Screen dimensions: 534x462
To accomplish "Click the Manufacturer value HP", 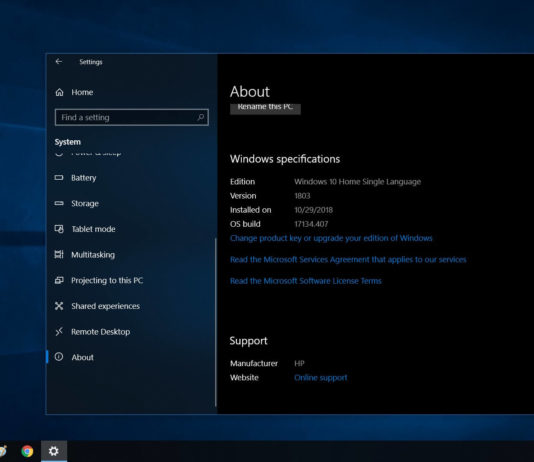I will point(299,363).
